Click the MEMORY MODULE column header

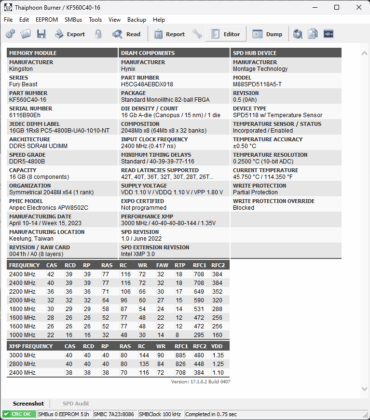[62, 53]
